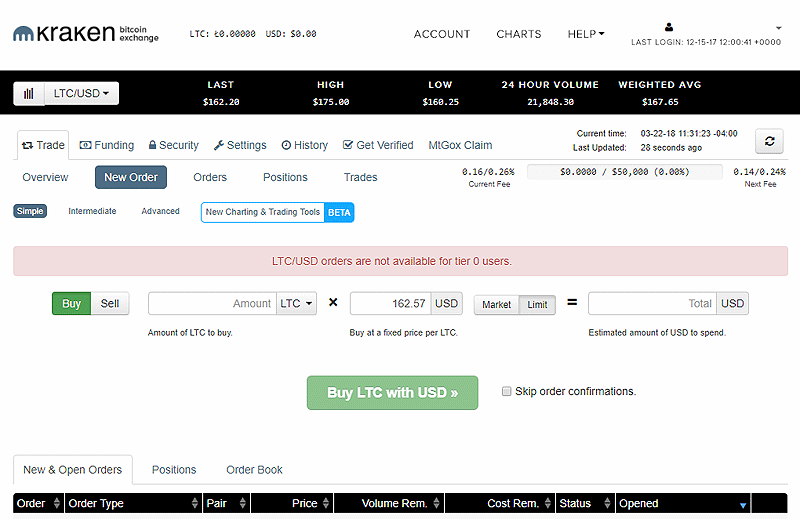Click the user profile icon
Screen dimensions: 800x519
[x=669, y=27]
